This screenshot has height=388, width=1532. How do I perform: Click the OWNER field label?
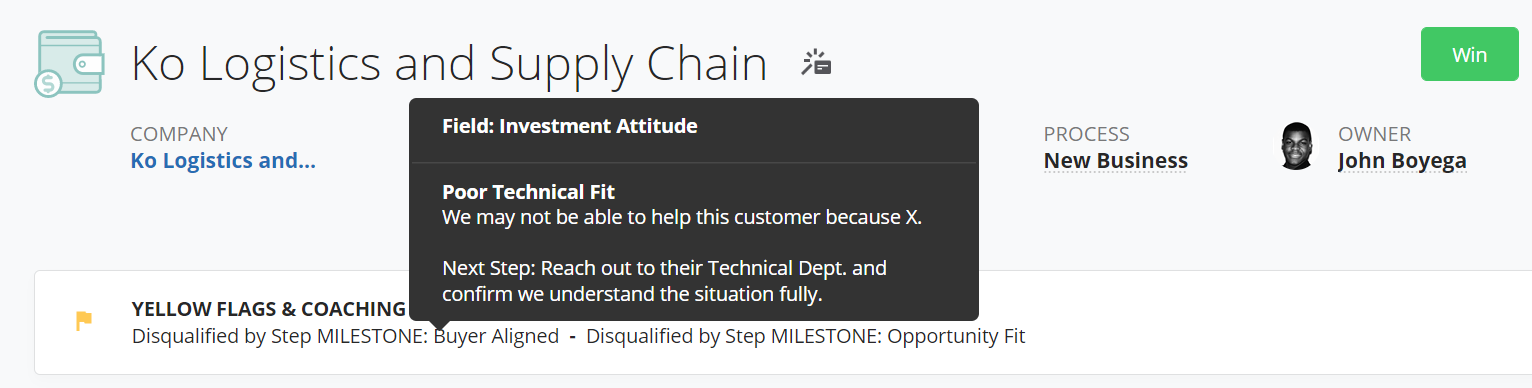tap(1374, 134)
